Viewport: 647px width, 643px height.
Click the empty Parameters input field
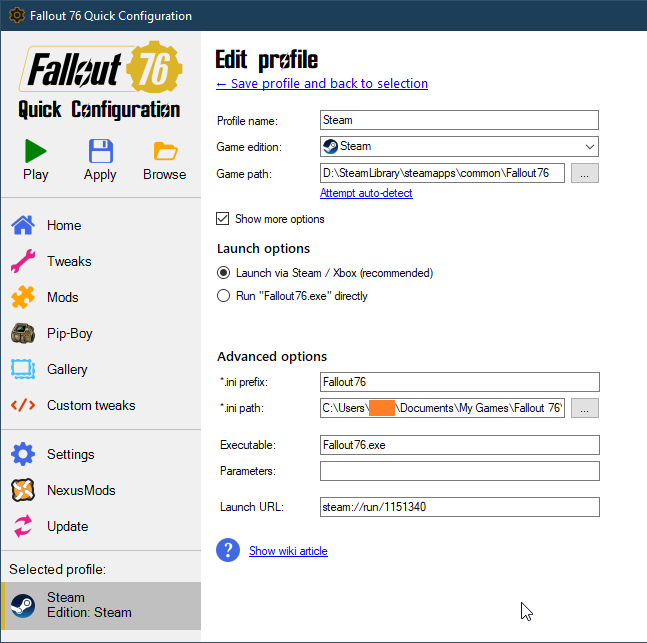(460, 471)
